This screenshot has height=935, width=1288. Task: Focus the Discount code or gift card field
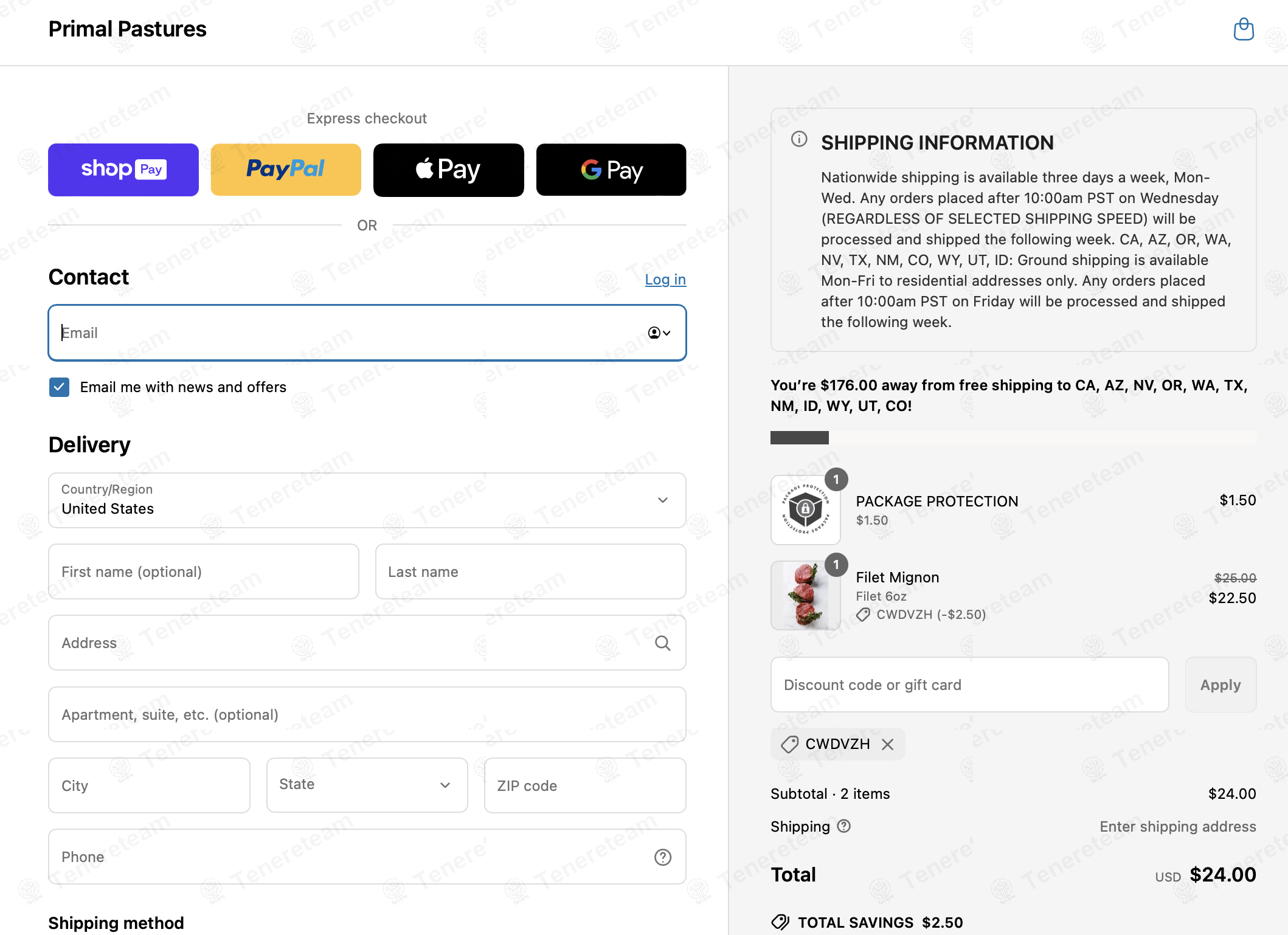[969, 685]
